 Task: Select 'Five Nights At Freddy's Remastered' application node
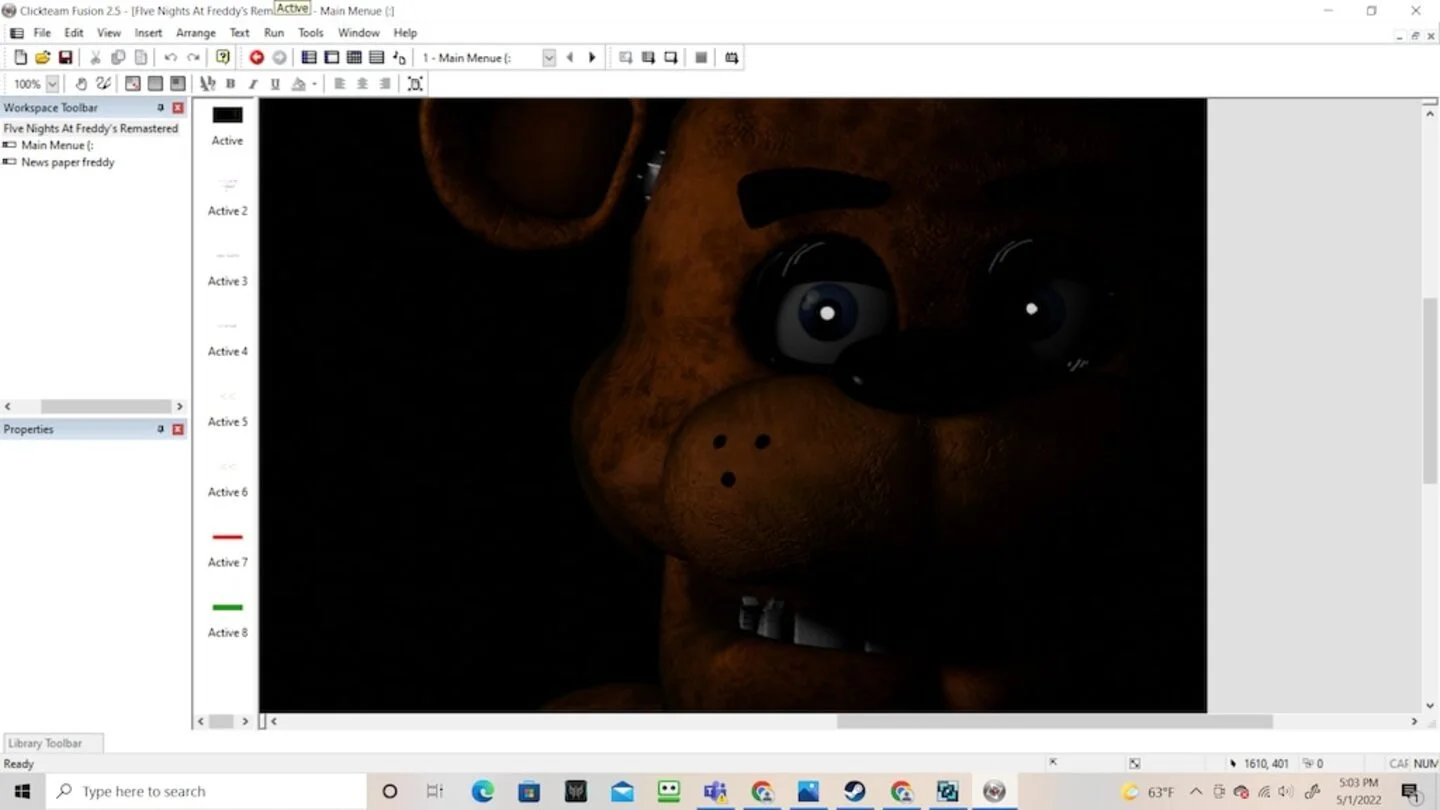point(90,128)
